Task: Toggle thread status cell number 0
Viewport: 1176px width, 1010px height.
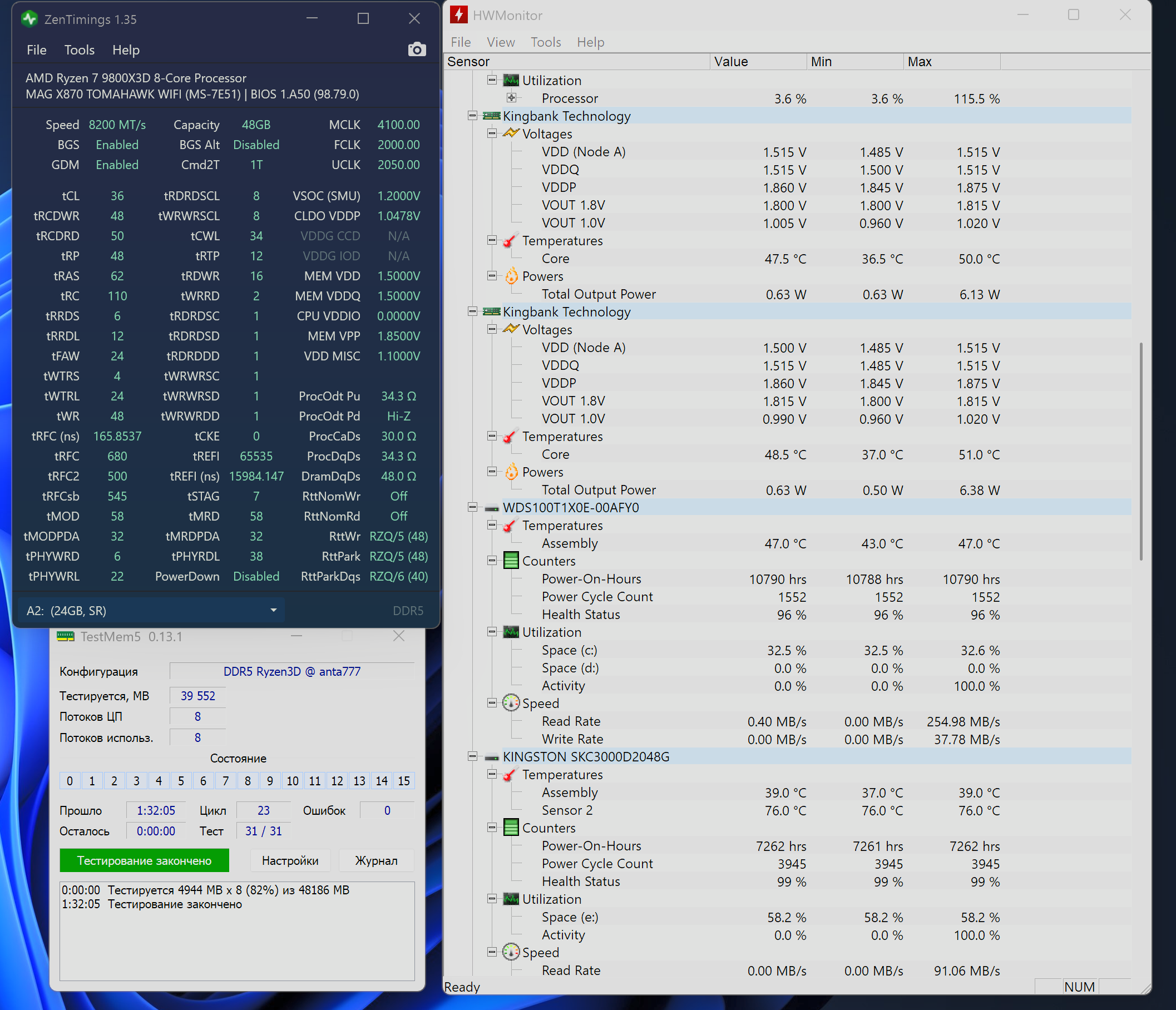Action: [70, 781]
